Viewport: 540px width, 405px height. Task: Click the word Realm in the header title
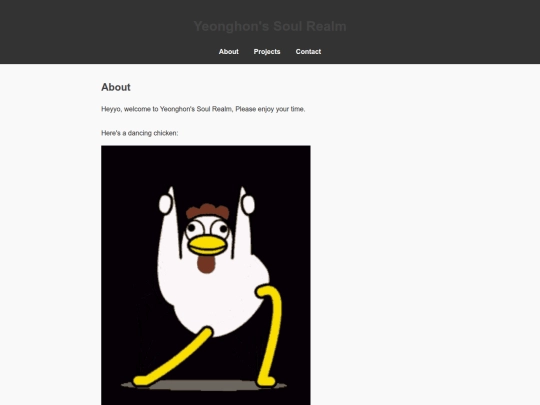[326, 26]
